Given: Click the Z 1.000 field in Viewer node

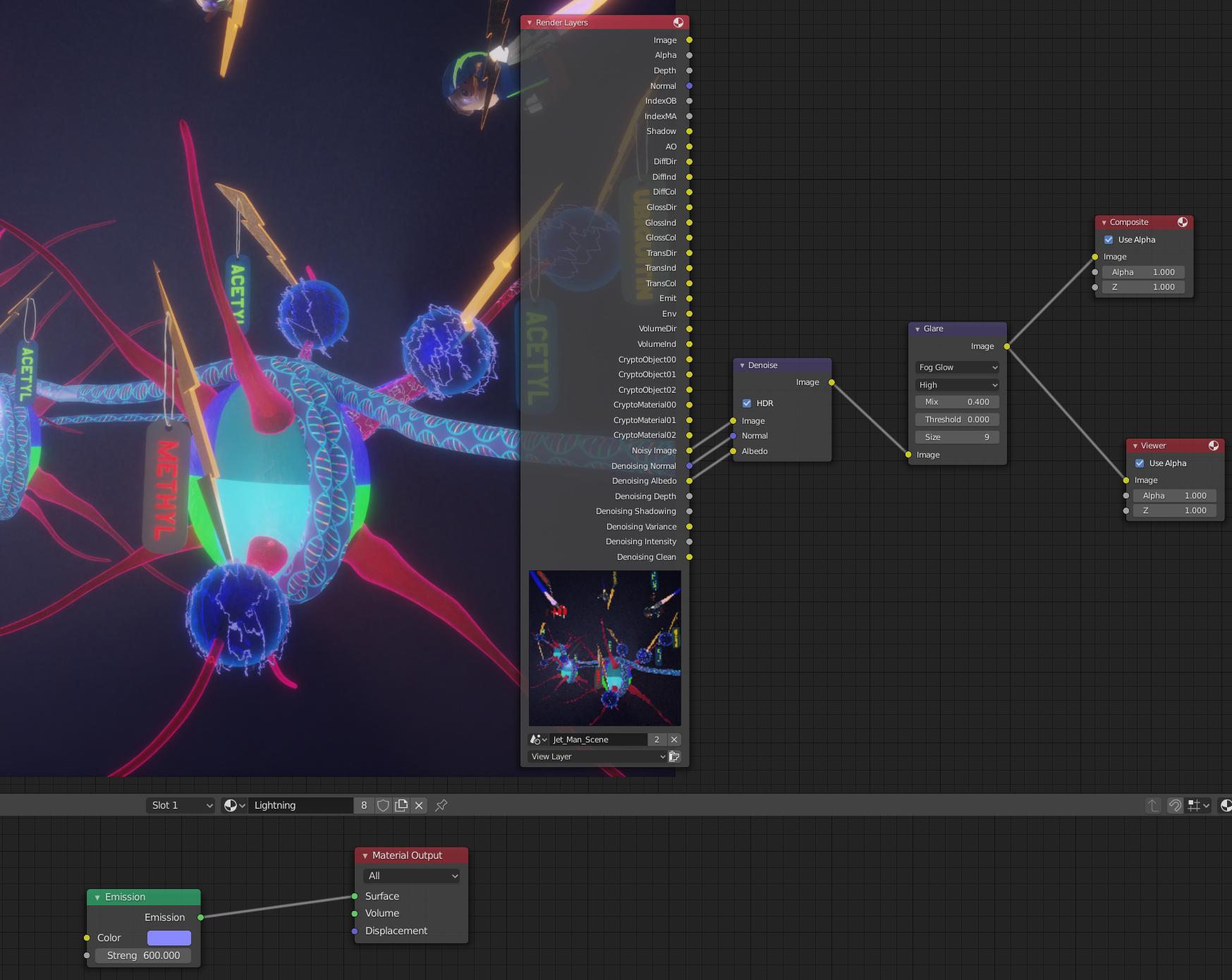Looking at the screenshot, I should (1174, 510).
